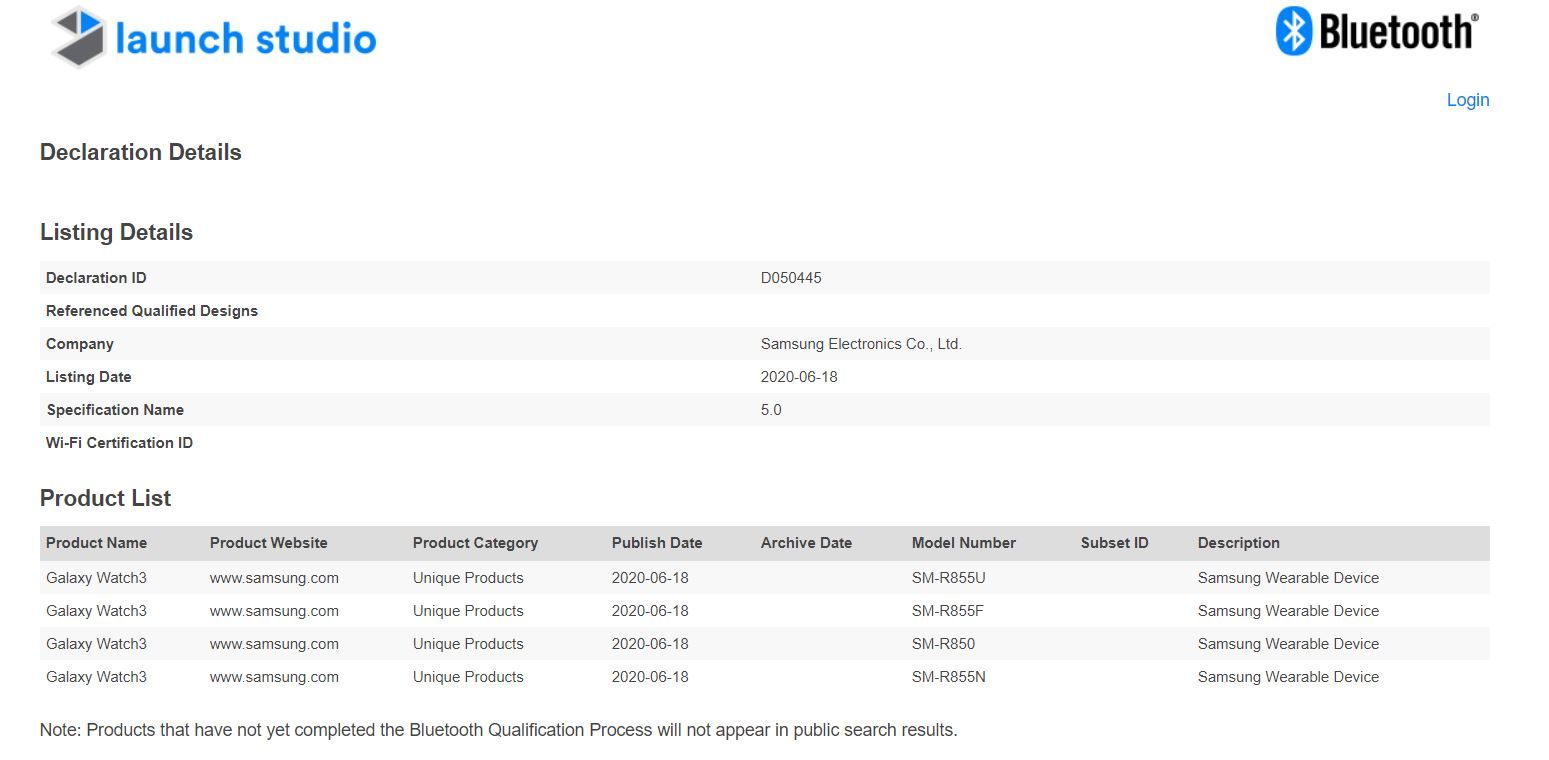Click Galaxy Watch3 in the SM-R855U row
Image resolution: width=1549 pixels, height=760 pixels.
(x=96, y=578)
